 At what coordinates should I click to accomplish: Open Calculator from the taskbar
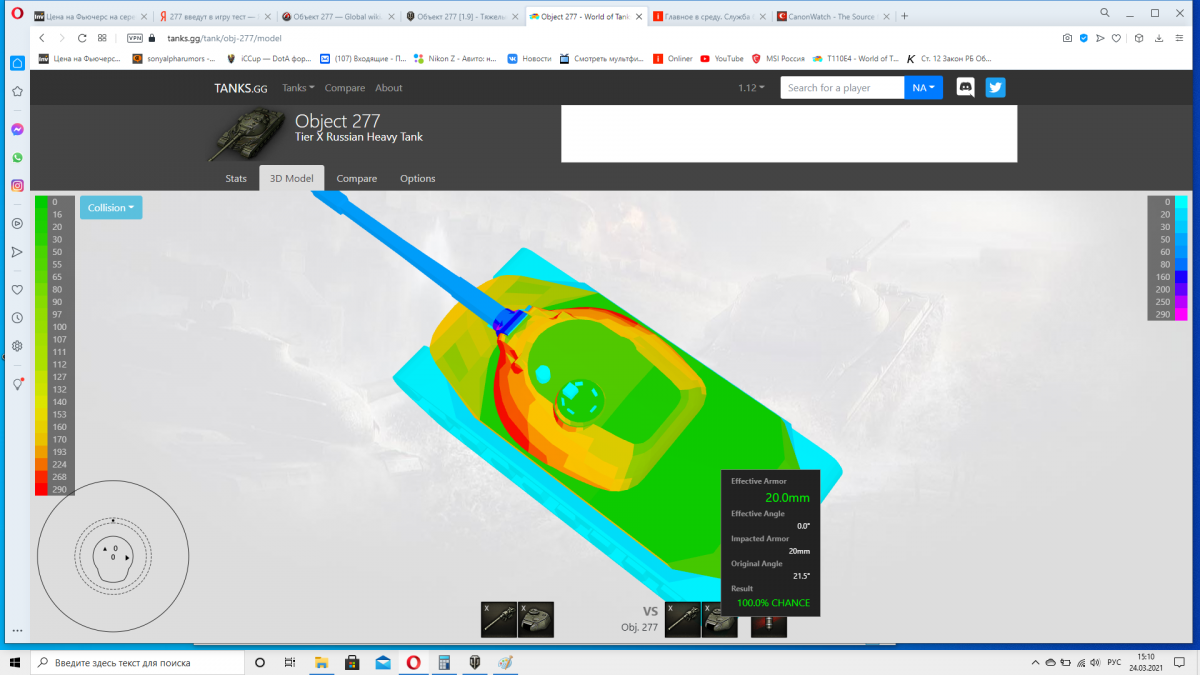click(444, 663)
